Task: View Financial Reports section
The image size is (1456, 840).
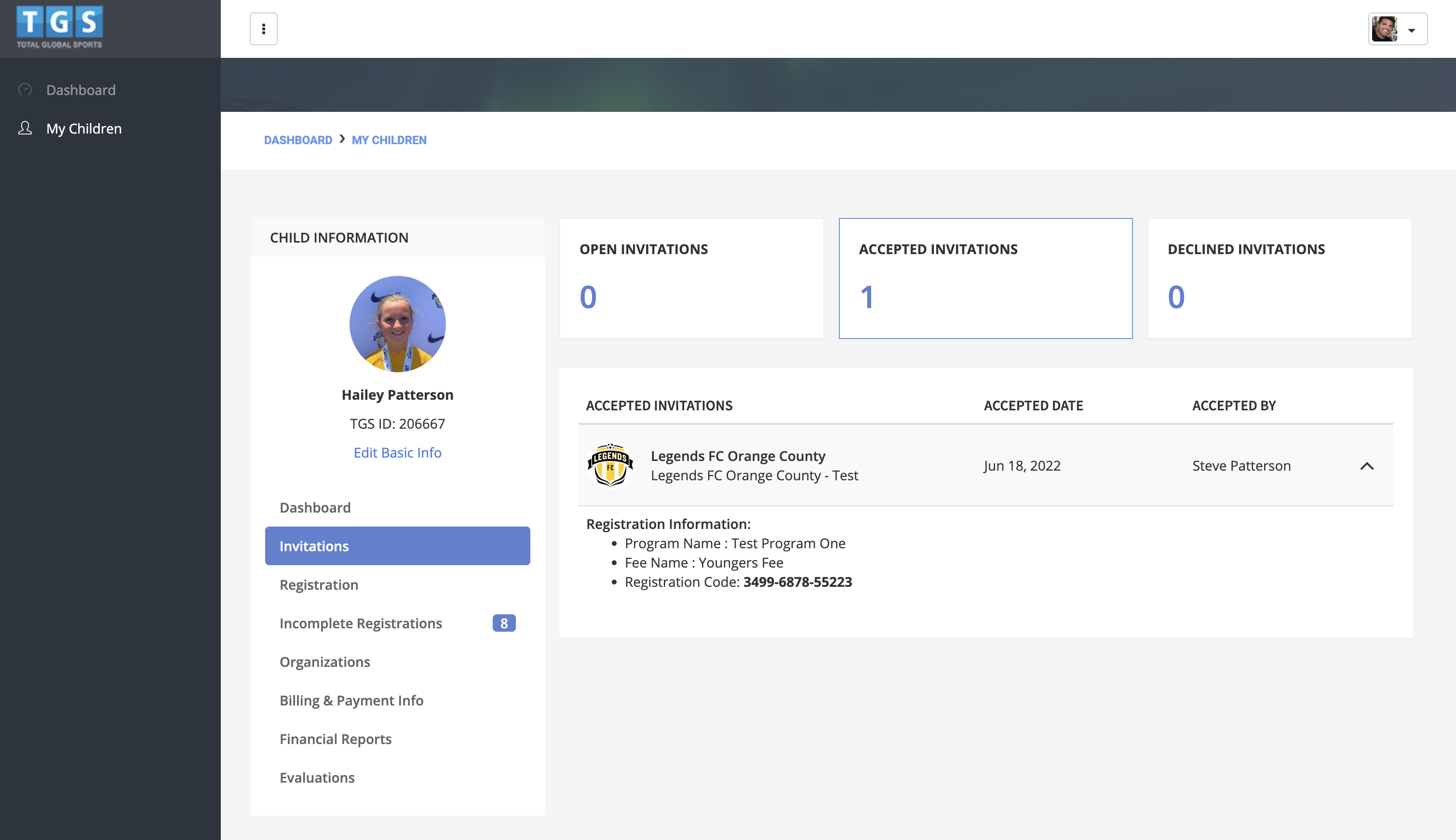Action: [x=335, y=739]
